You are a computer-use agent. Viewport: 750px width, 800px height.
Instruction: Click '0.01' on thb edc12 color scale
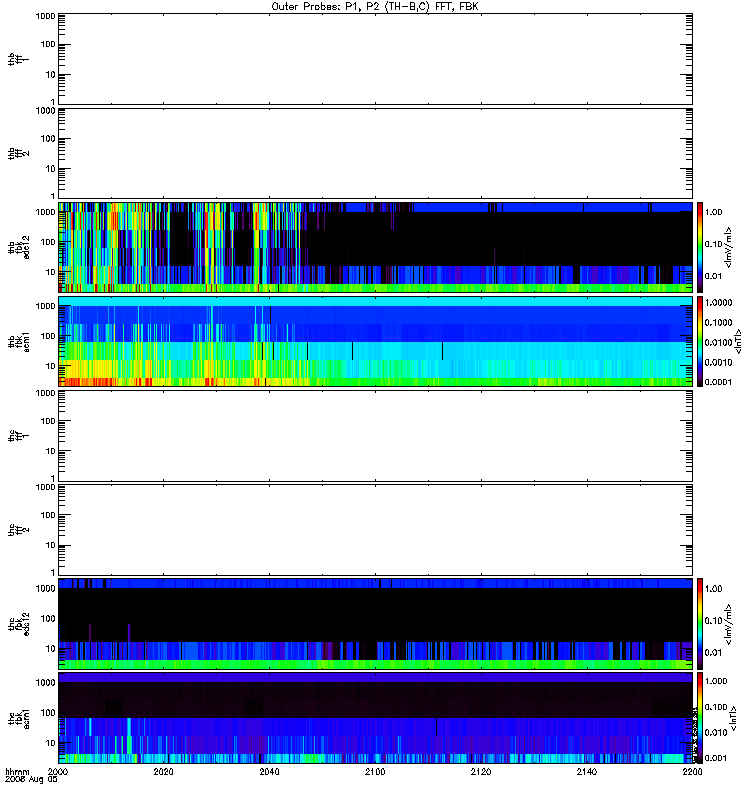point(714,276)
